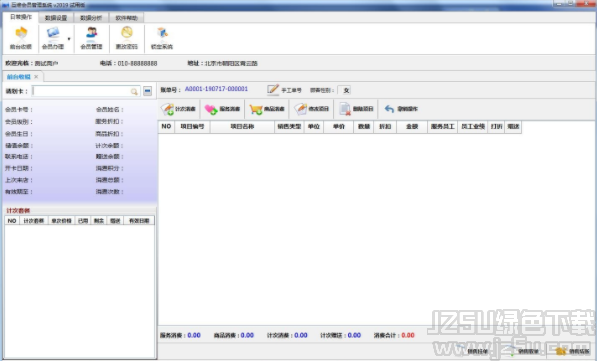Close the 前台收银 document tab
This screenshot has height=361, width=597.
pos(36,77)
